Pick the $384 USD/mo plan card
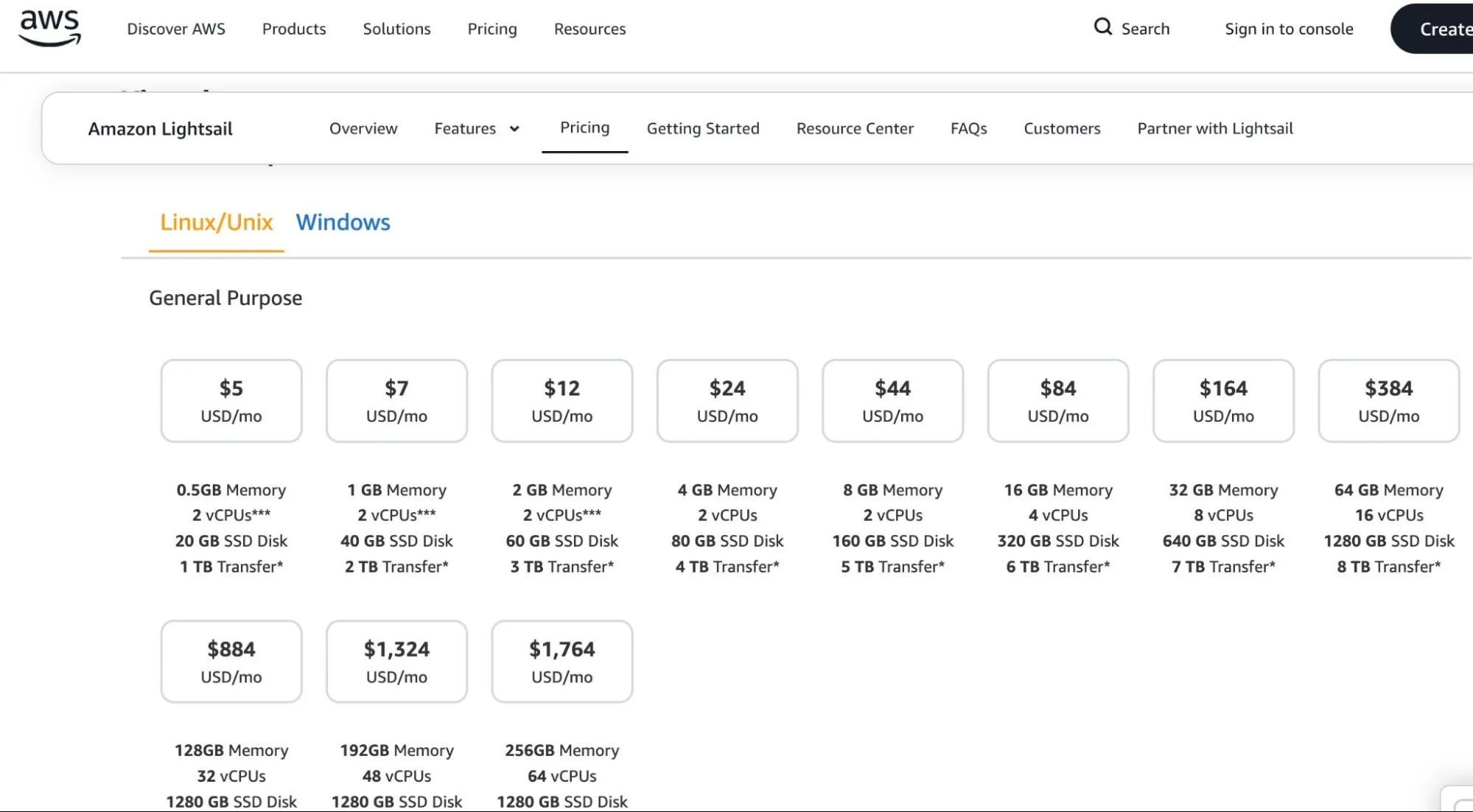 pos(1388,400)
